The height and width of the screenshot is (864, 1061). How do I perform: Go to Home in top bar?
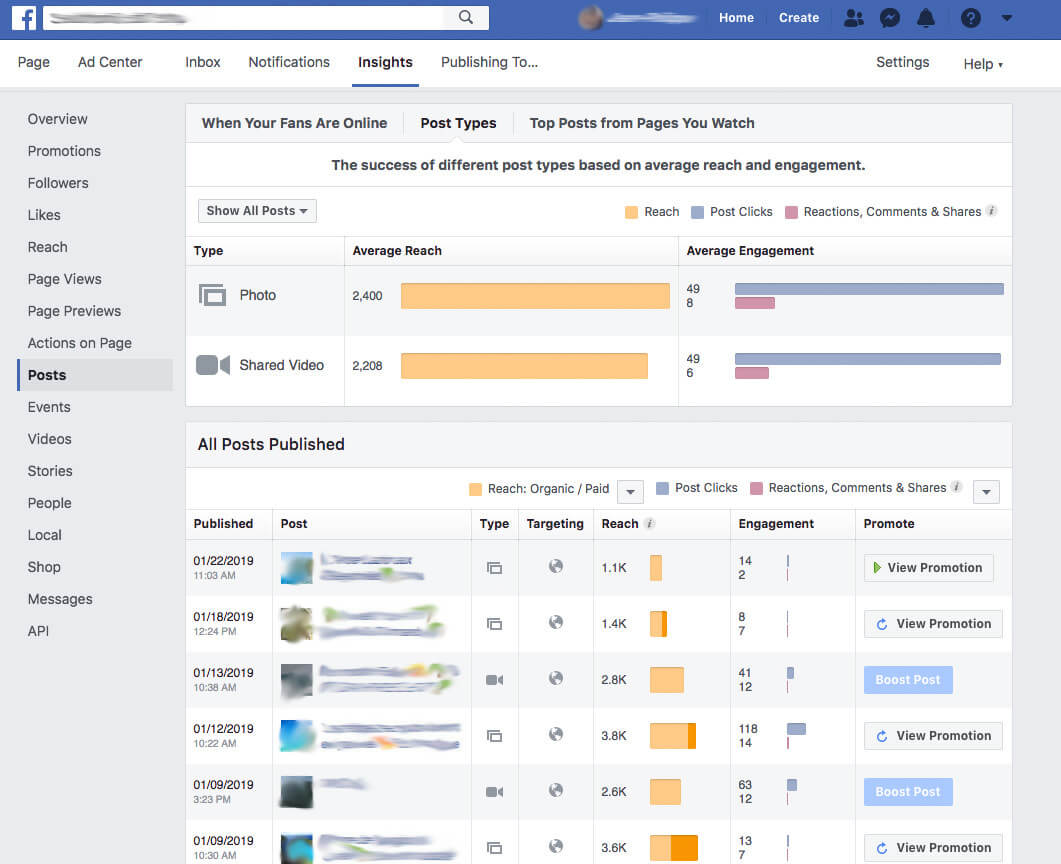coord(736,18)
